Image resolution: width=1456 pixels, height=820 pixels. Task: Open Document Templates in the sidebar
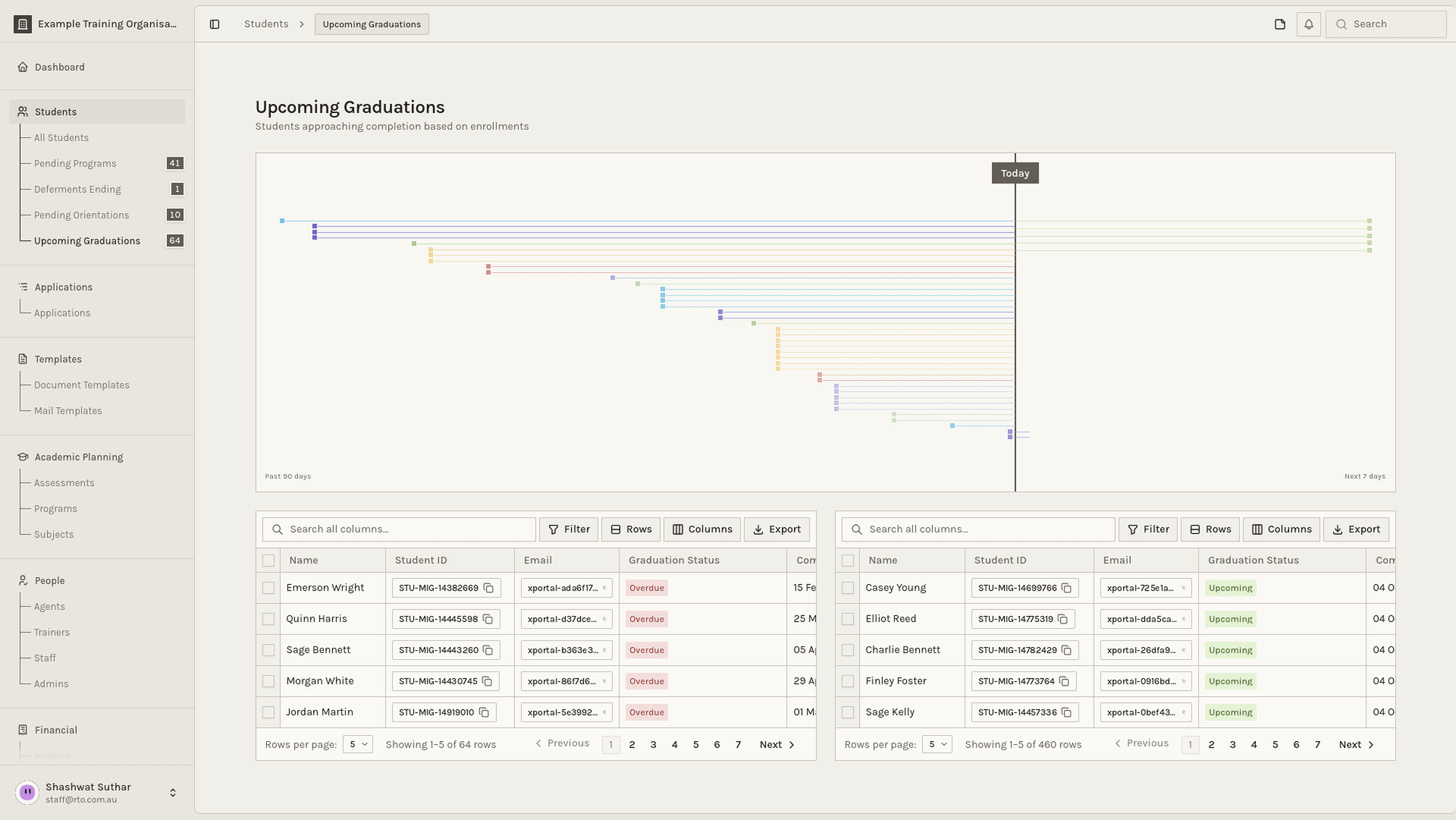point(81,385)
